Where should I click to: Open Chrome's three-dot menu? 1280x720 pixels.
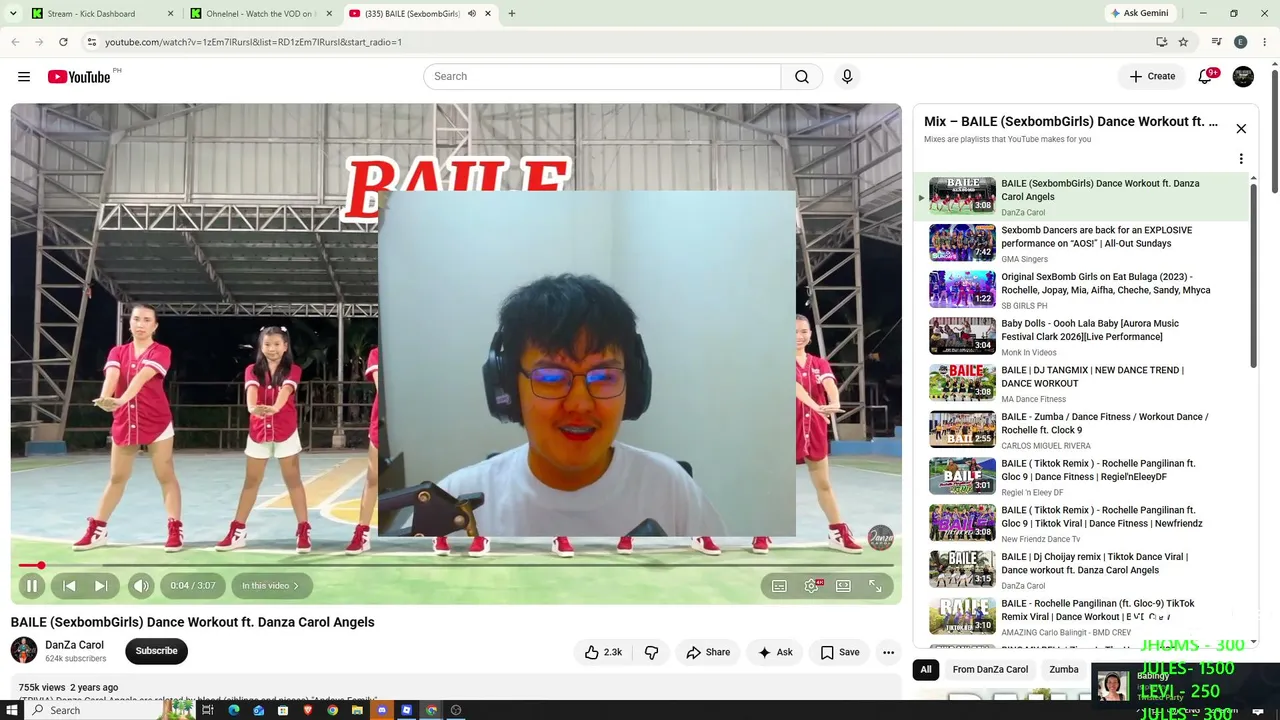coord(1265,42)
